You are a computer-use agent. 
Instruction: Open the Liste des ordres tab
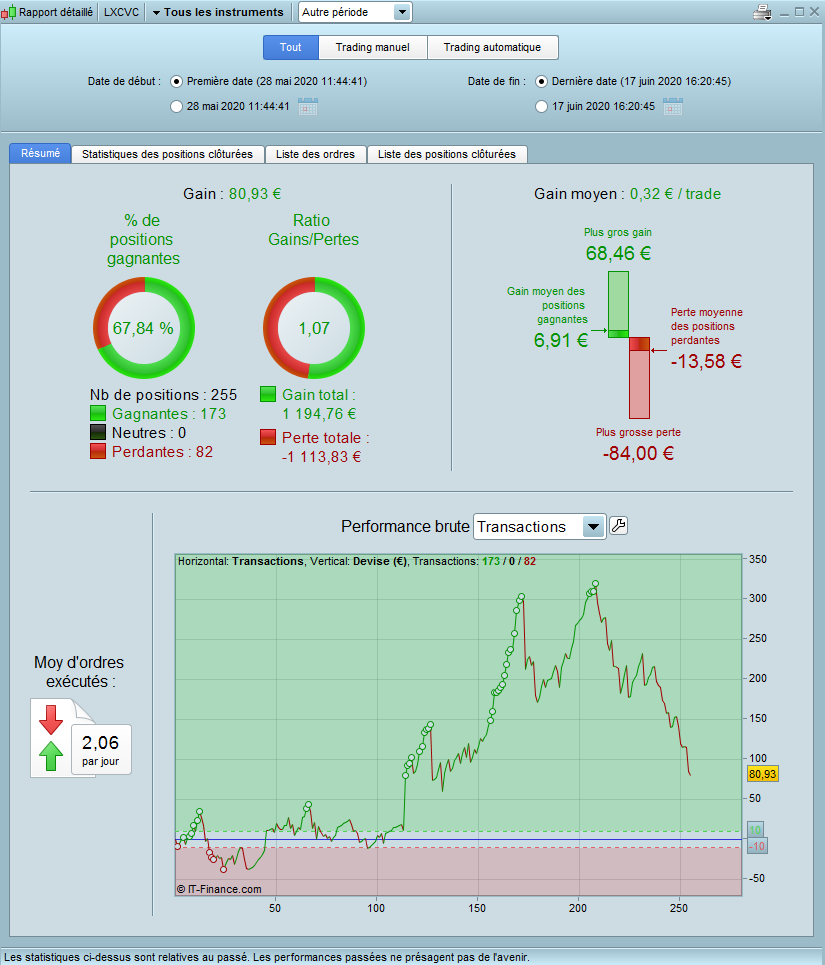point(316,154)
